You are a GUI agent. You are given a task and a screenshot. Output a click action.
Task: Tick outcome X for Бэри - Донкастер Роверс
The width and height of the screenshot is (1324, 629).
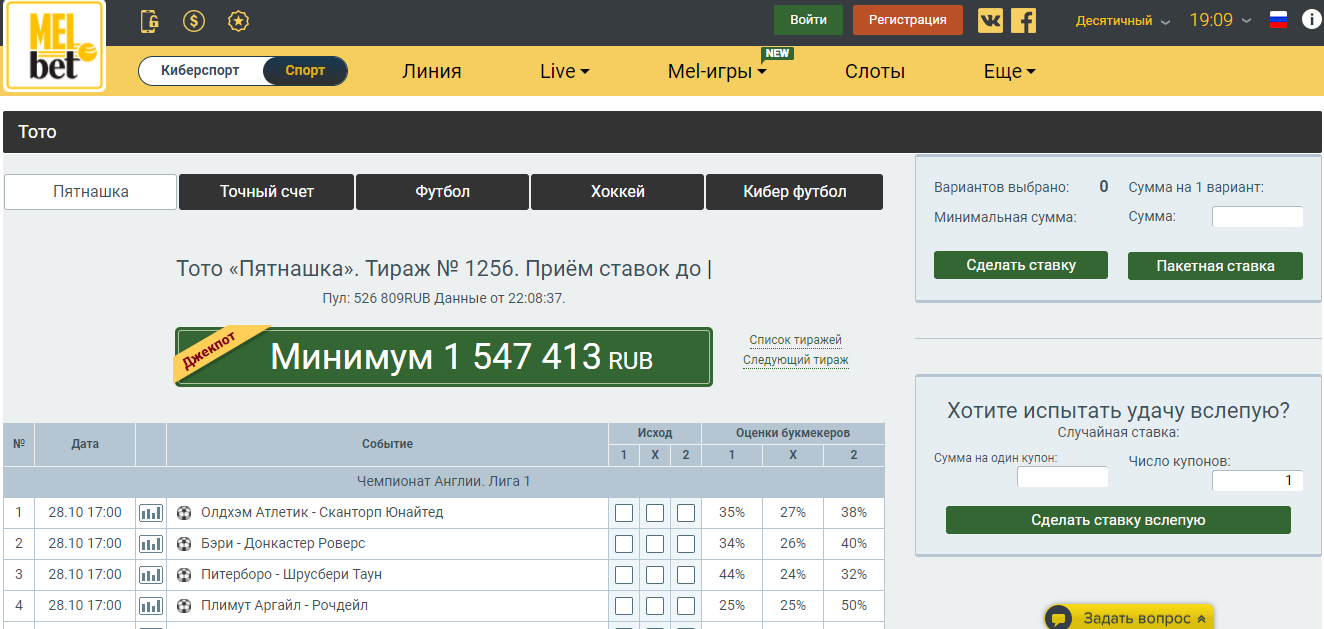pos(655,544)
